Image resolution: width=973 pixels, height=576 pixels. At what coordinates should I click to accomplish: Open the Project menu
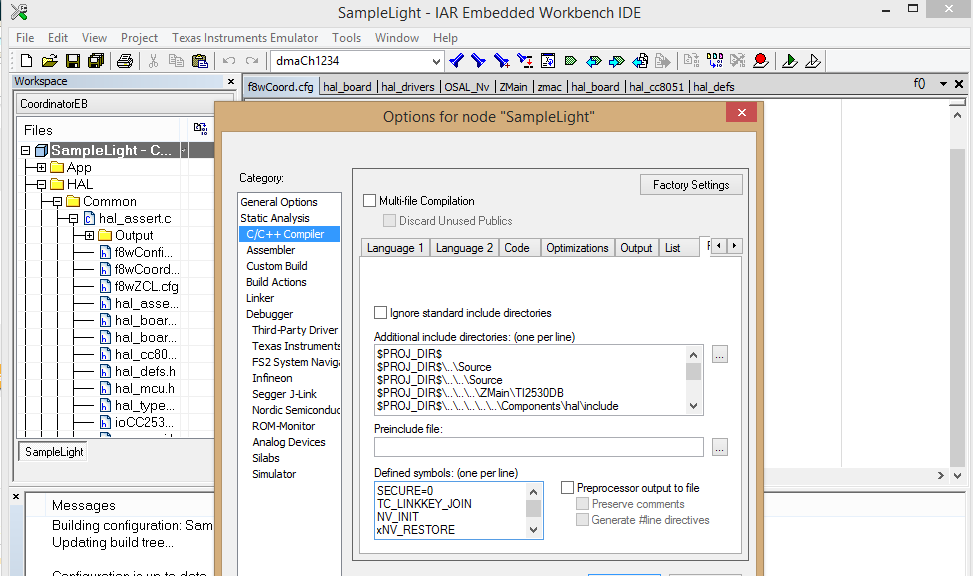coord(139,38)
